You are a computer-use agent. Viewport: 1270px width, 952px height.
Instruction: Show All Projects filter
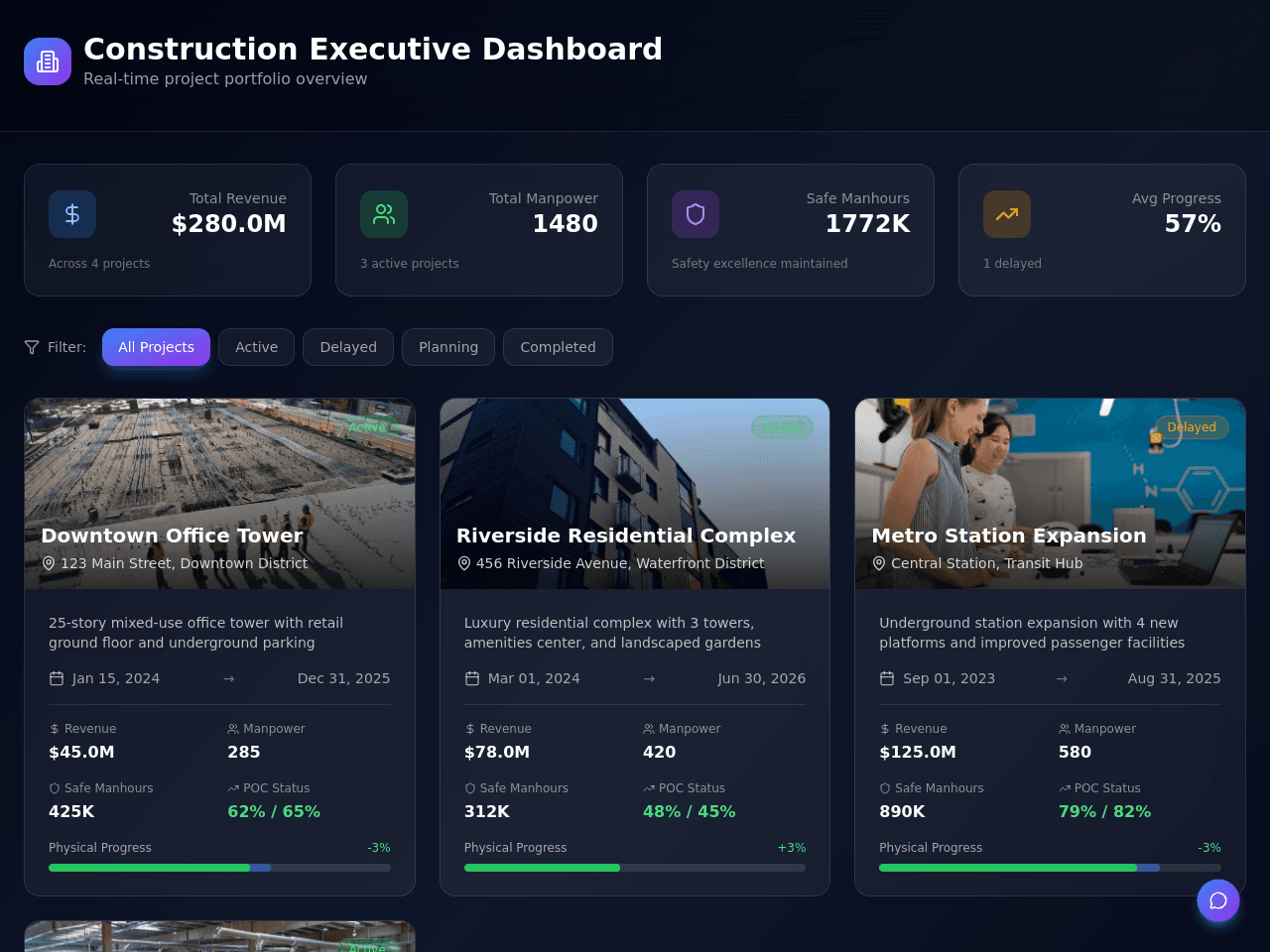tap(156, 347)
